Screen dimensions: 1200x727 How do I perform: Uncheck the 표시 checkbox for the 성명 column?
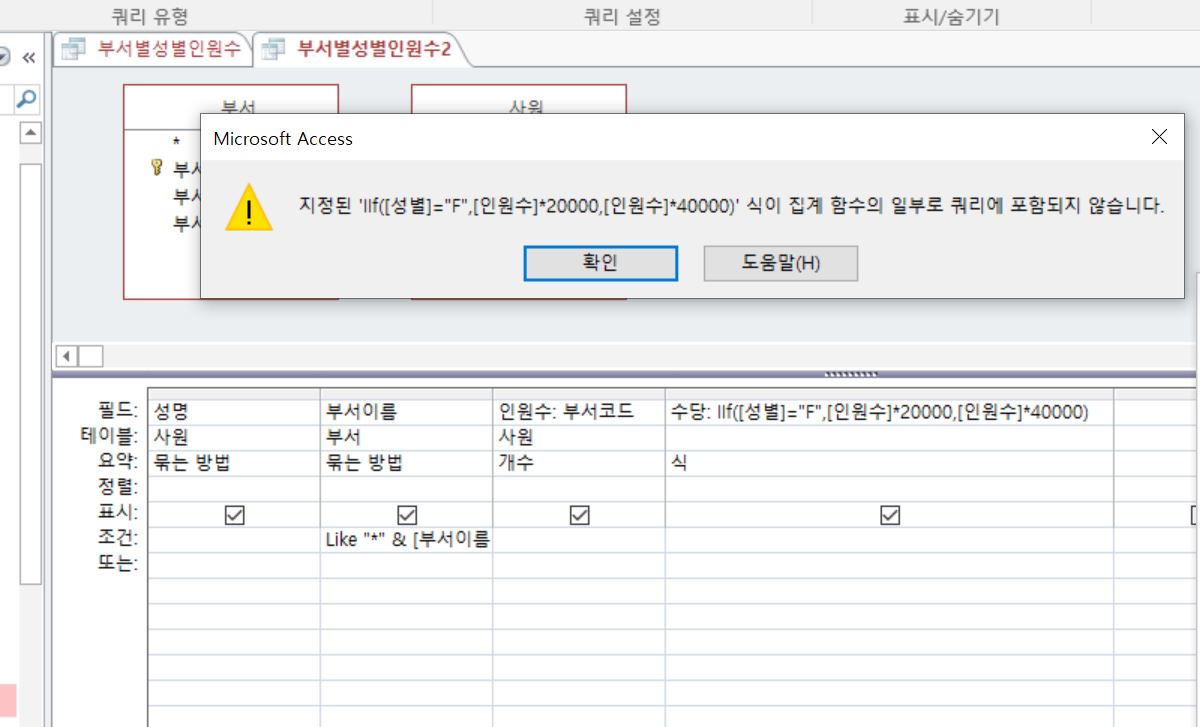(234, 515)
